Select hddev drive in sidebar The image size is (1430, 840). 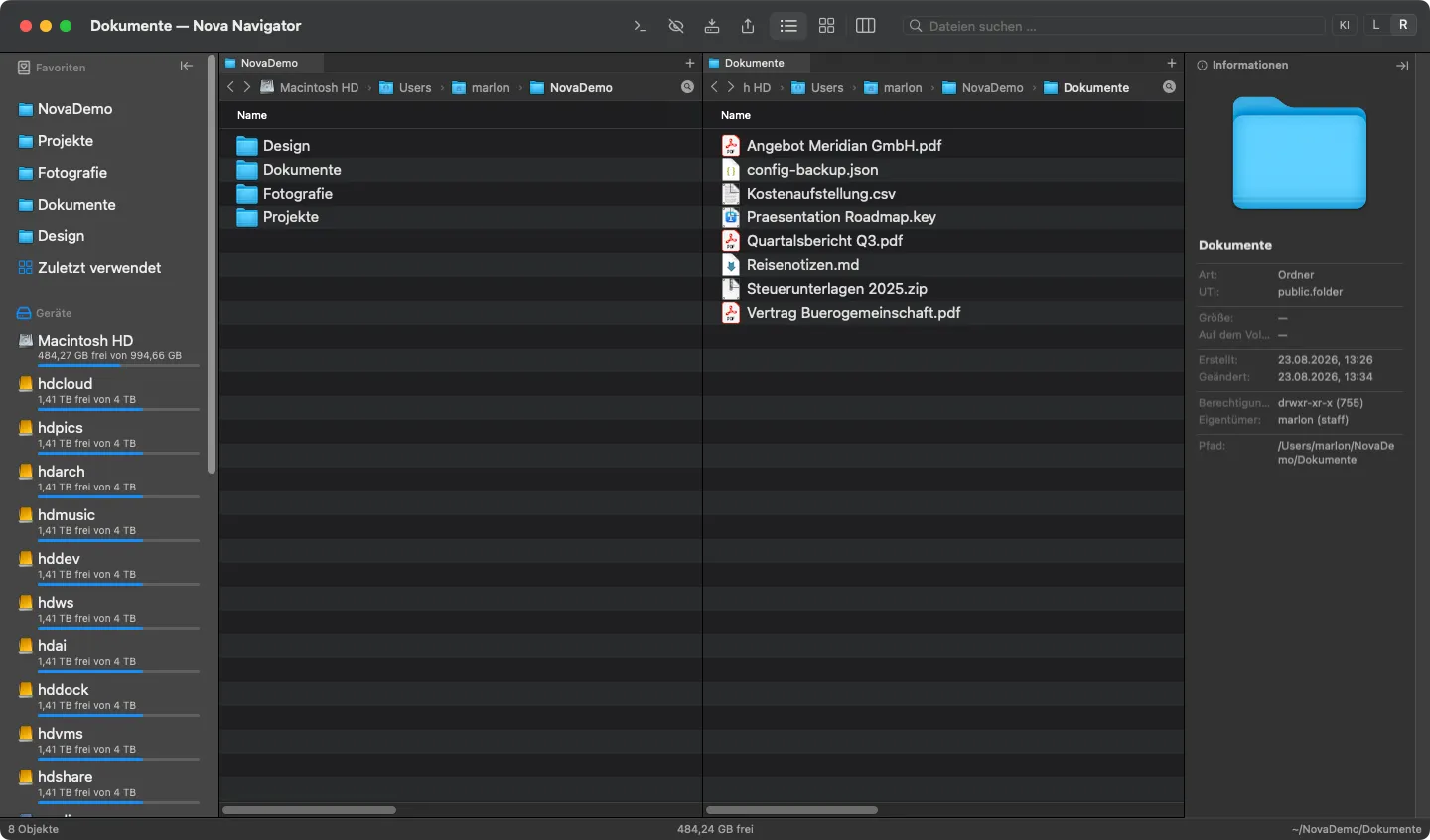pos(107,566)
